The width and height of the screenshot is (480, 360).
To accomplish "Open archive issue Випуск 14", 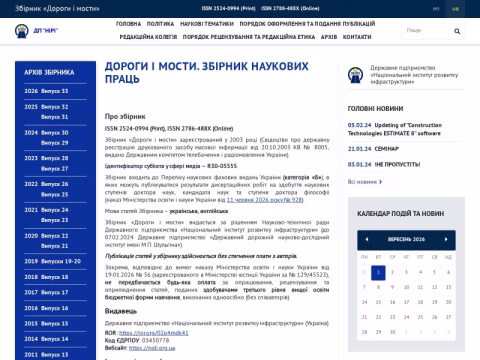I will pyautogui.click(x=55, y=339).
